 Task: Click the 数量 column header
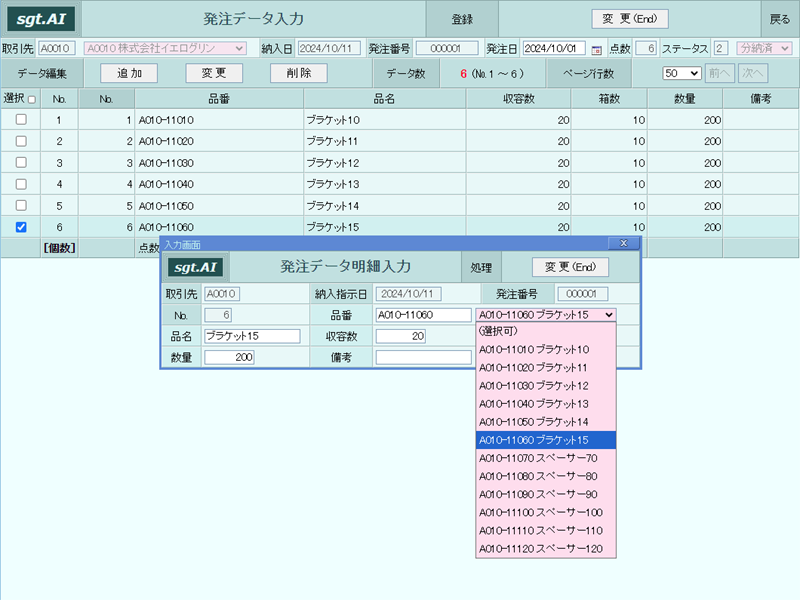684,99
